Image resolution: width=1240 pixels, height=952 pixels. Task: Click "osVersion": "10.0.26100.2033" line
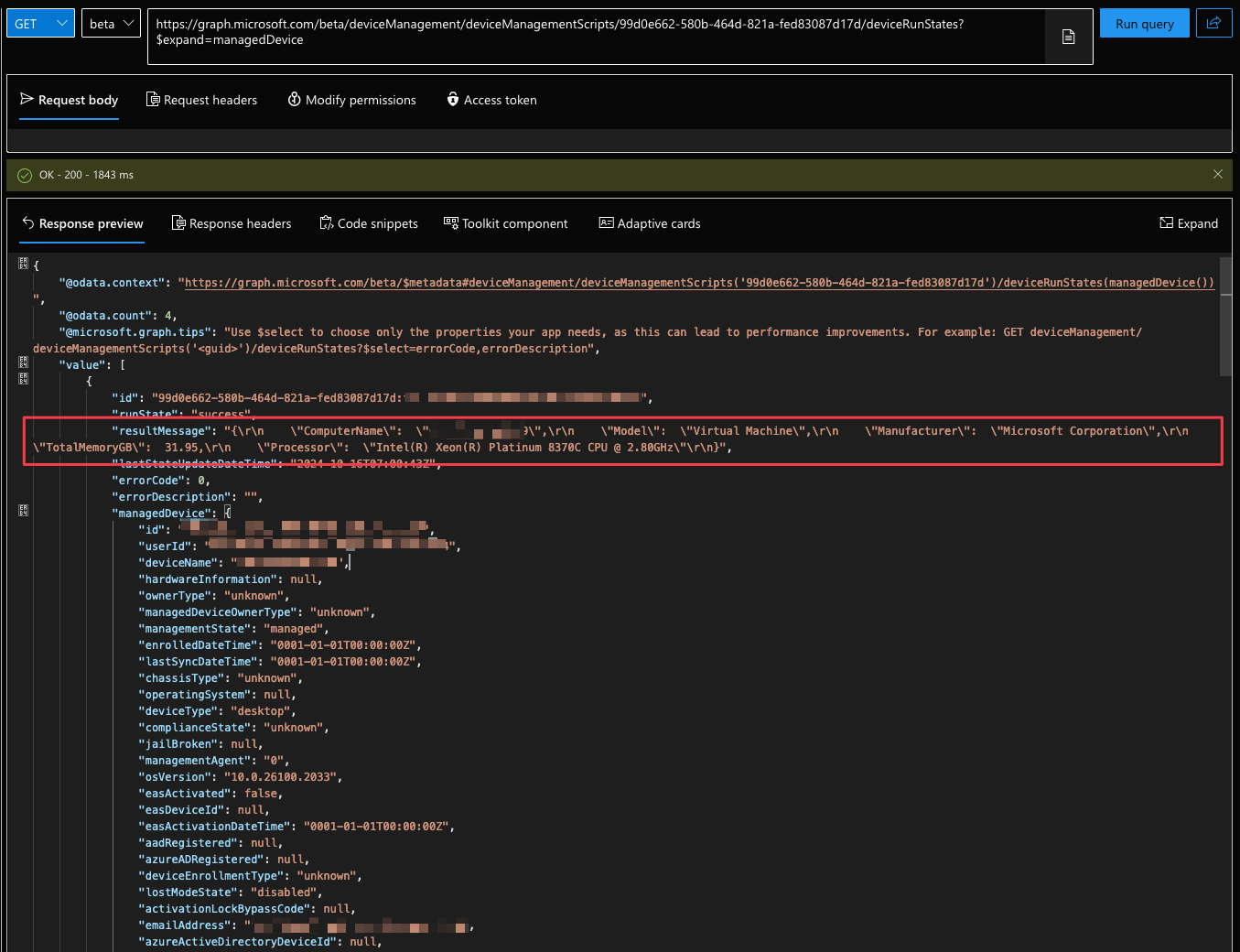coord(241,777)
